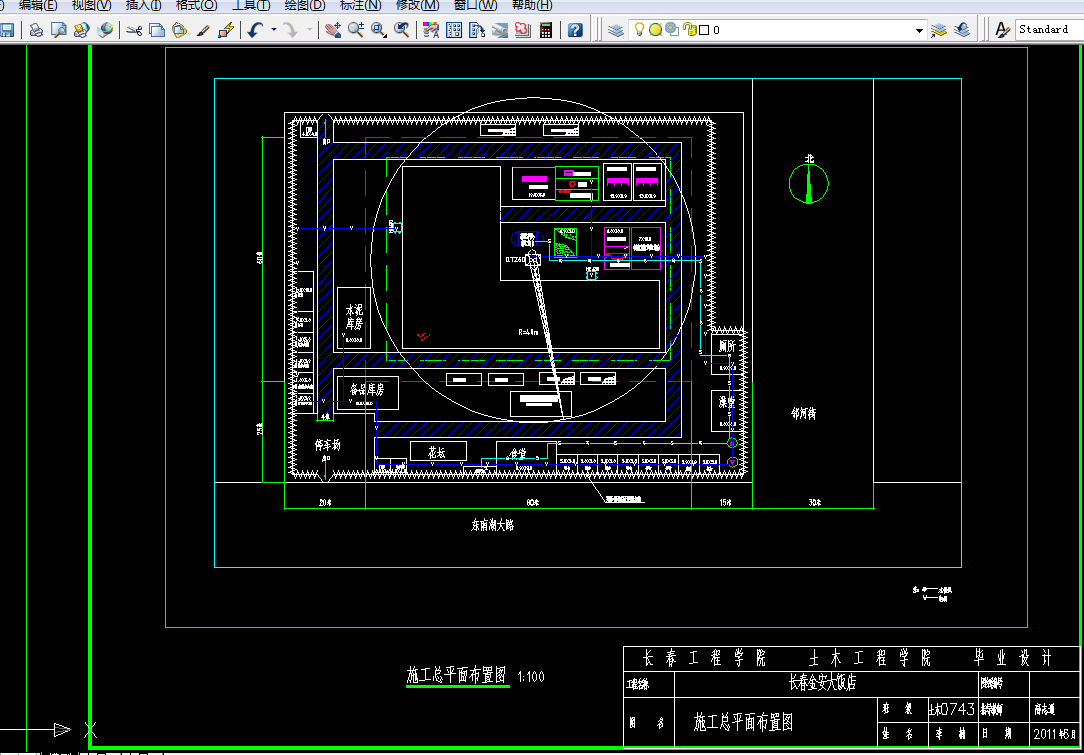Open the Tool Palettes window icon

[x=477, y=30]
